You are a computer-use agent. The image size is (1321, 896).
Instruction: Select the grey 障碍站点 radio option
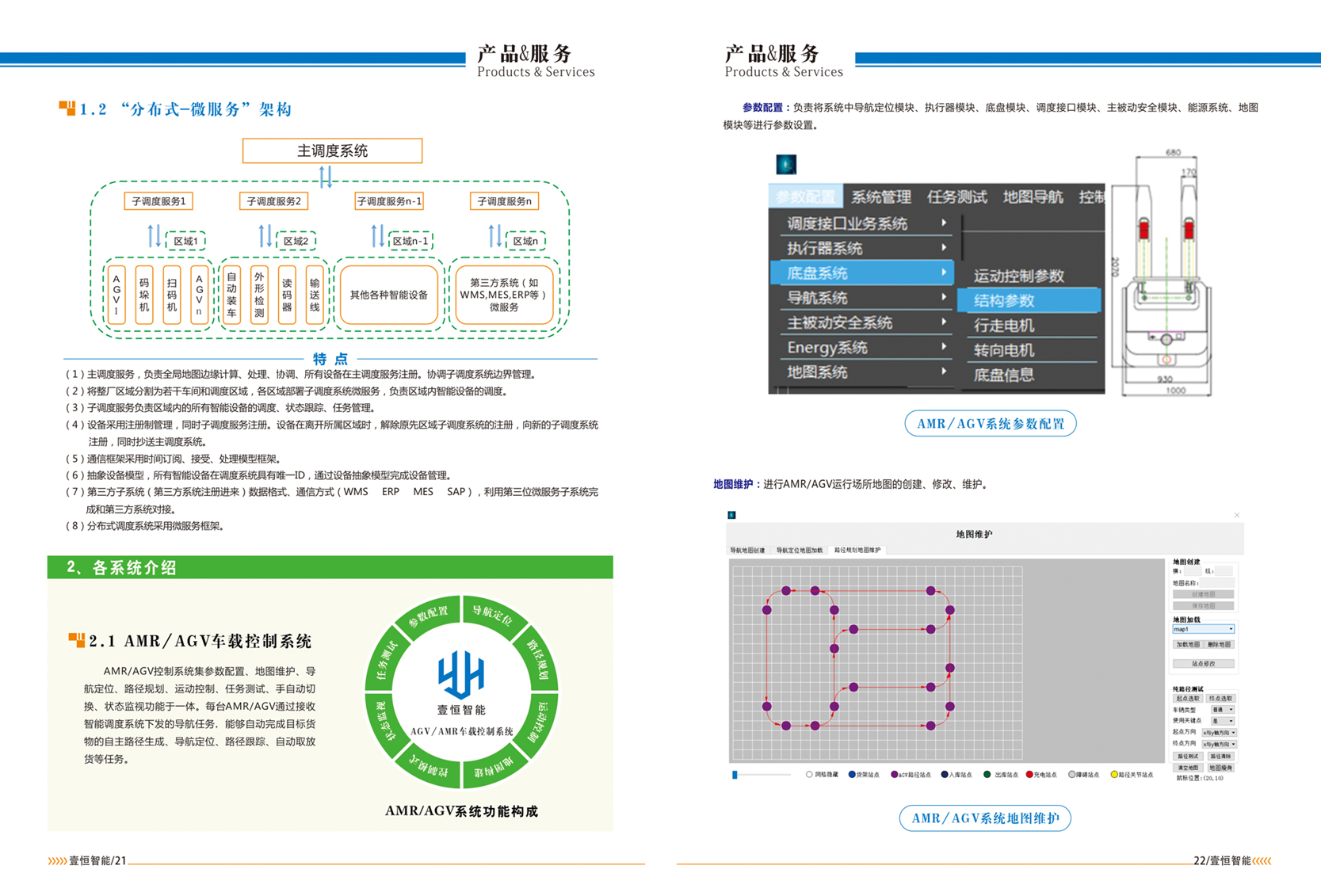(x=1071, y=774)
